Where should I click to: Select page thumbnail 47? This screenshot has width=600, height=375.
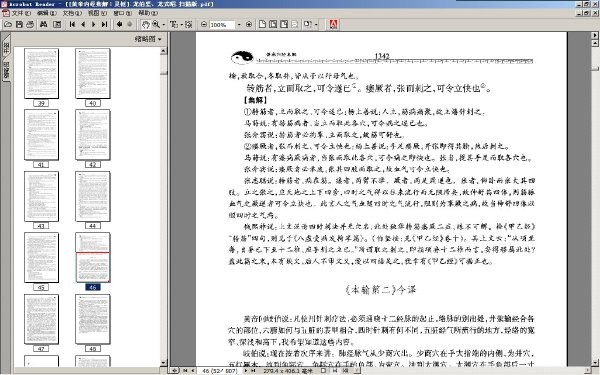41,319
